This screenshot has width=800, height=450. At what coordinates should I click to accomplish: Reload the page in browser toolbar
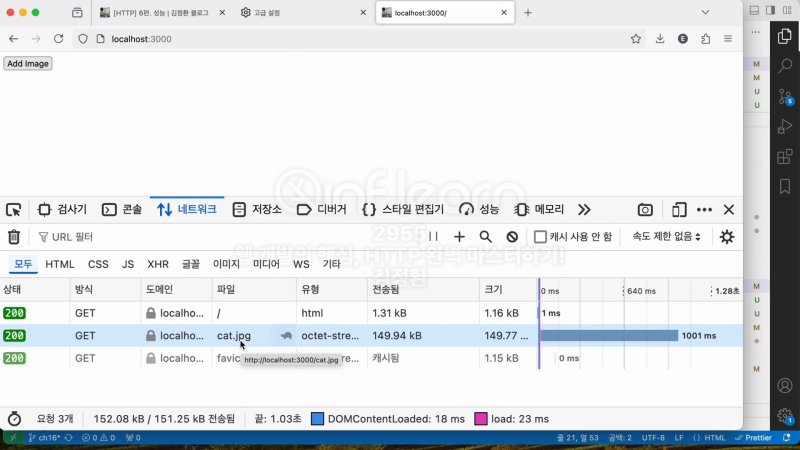(58, 39)
